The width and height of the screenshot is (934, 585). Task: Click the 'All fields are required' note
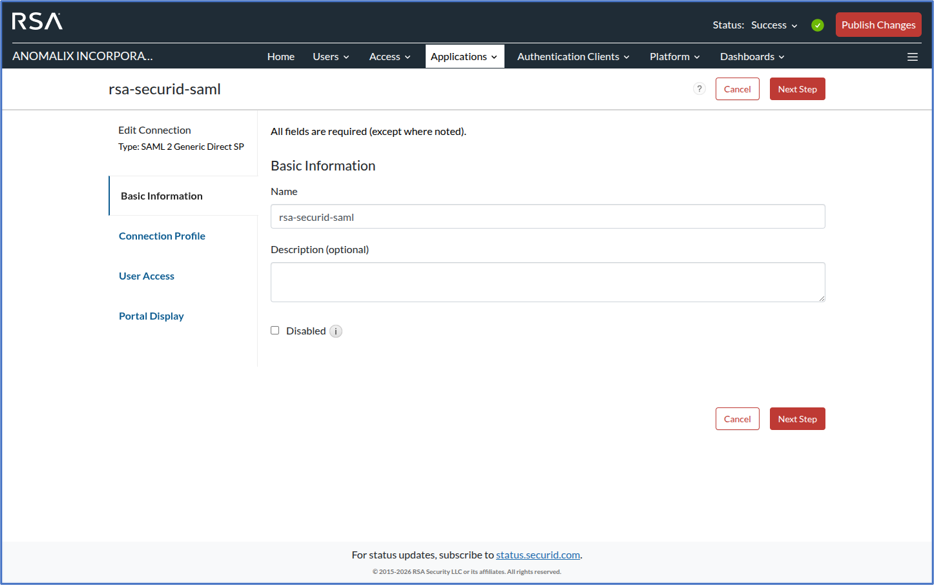click(x=368, y=132)
